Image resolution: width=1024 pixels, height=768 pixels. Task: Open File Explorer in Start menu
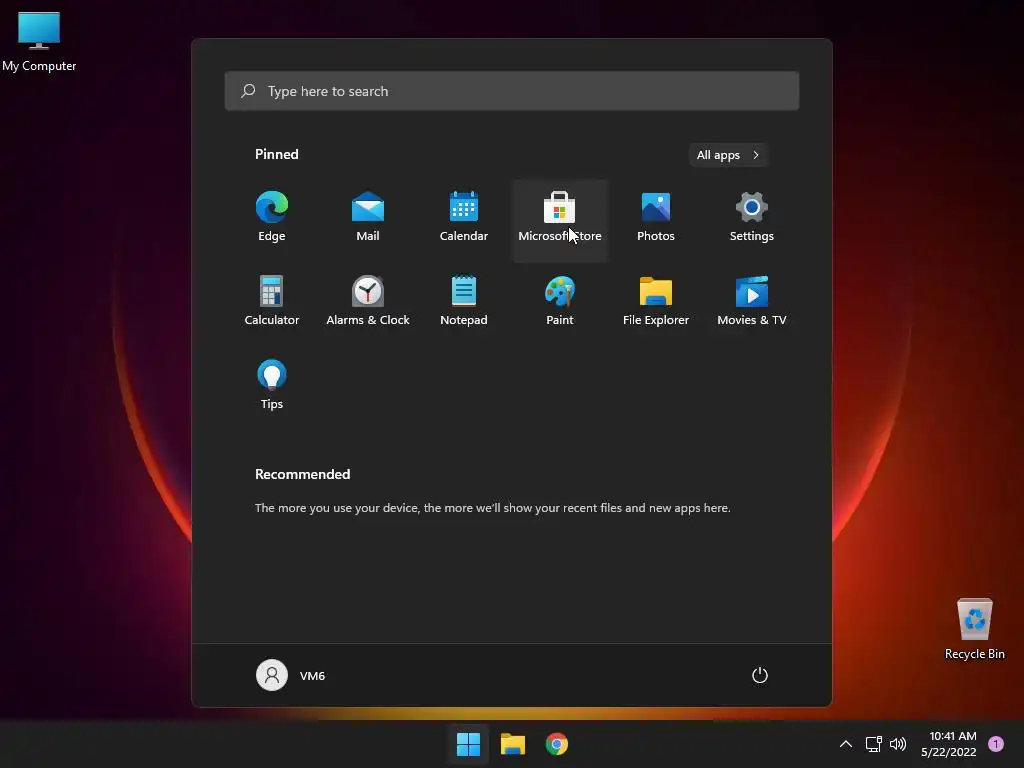[656, 301]
